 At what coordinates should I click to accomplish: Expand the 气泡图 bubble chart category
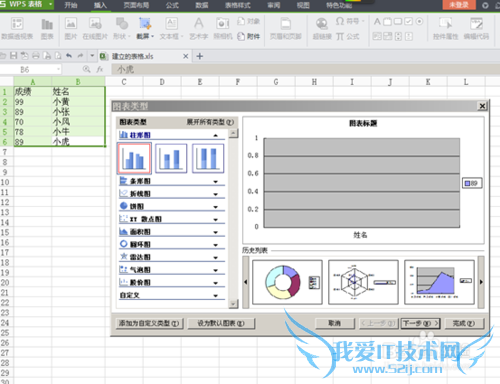pyautogui.click(x=216, y=270)
